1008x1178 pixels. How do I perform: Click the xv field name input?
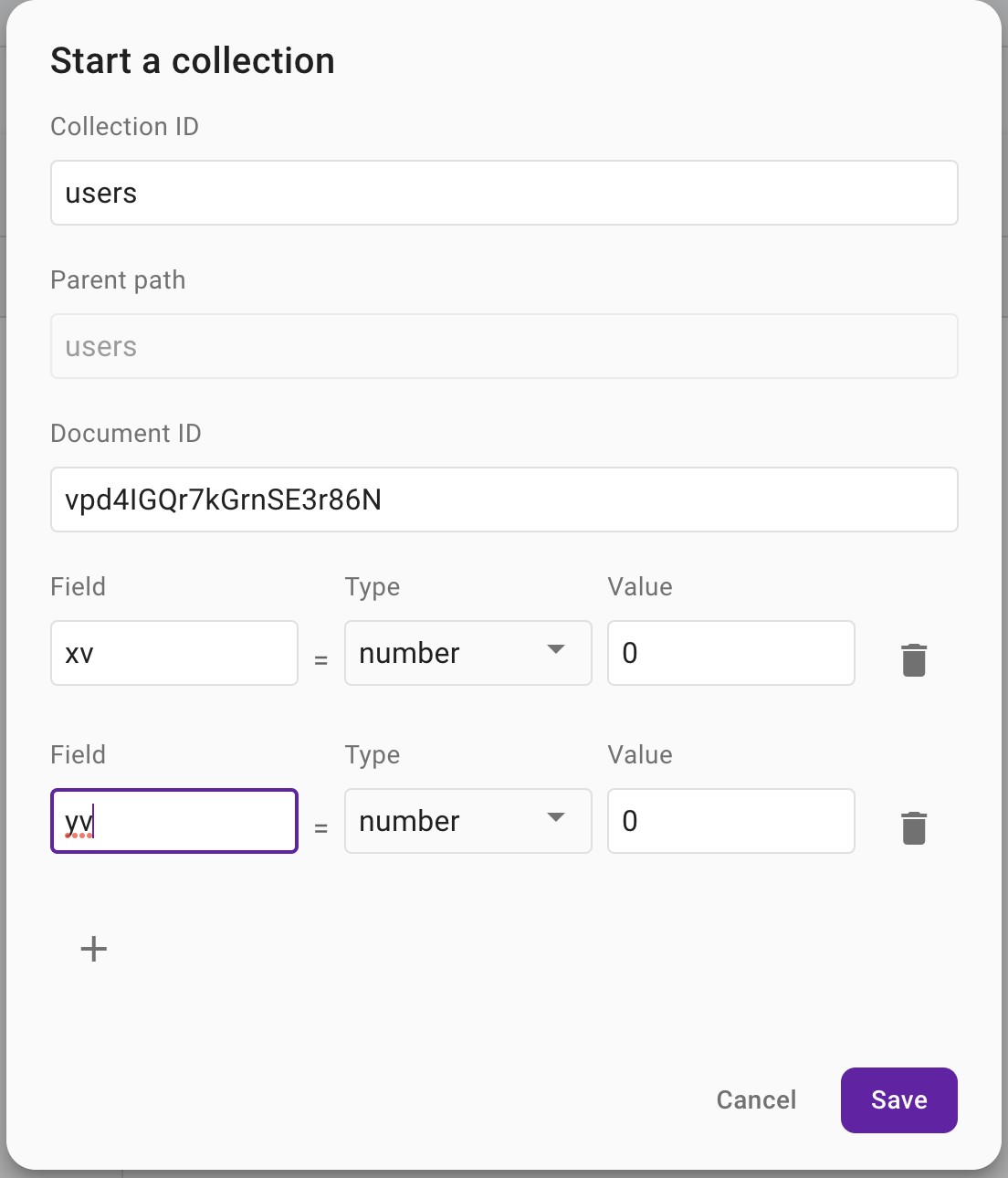(173, 653)
